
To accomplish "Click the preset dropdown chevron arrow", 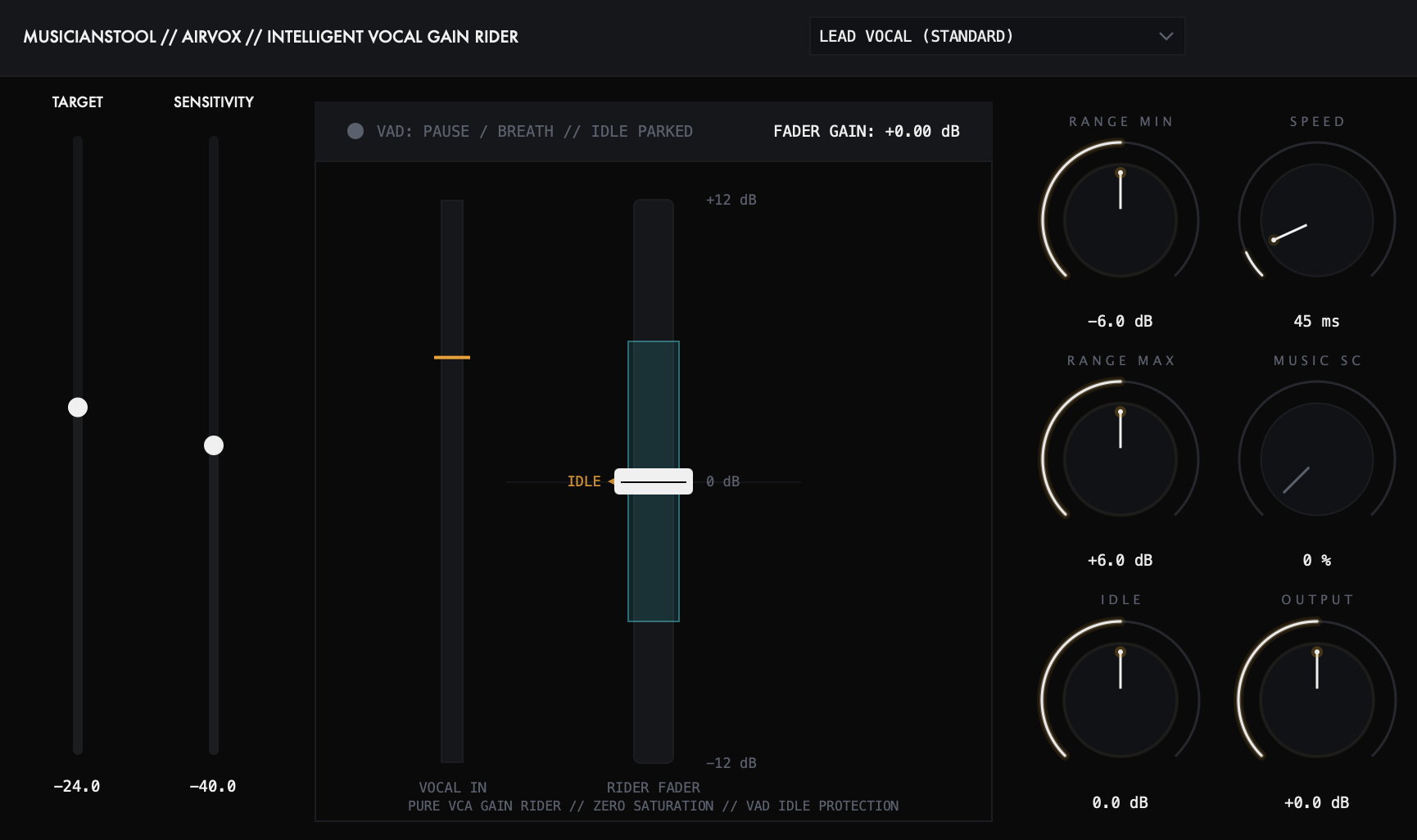I will (x=1166, y=36).
